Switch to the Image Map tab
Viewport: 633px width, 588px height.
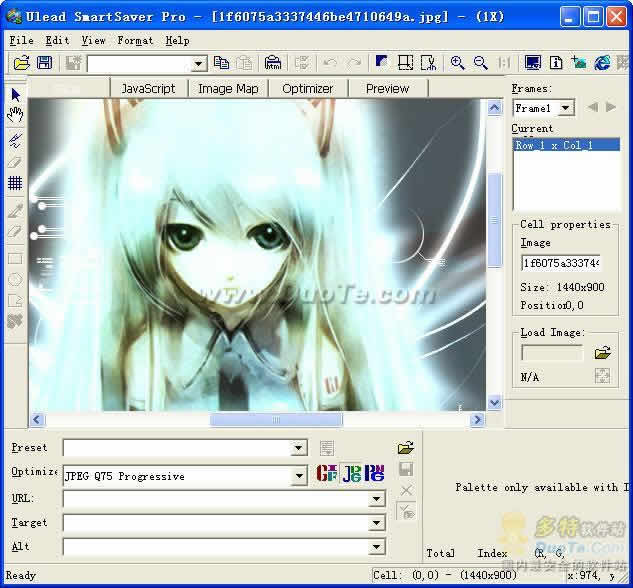(228, 88)
